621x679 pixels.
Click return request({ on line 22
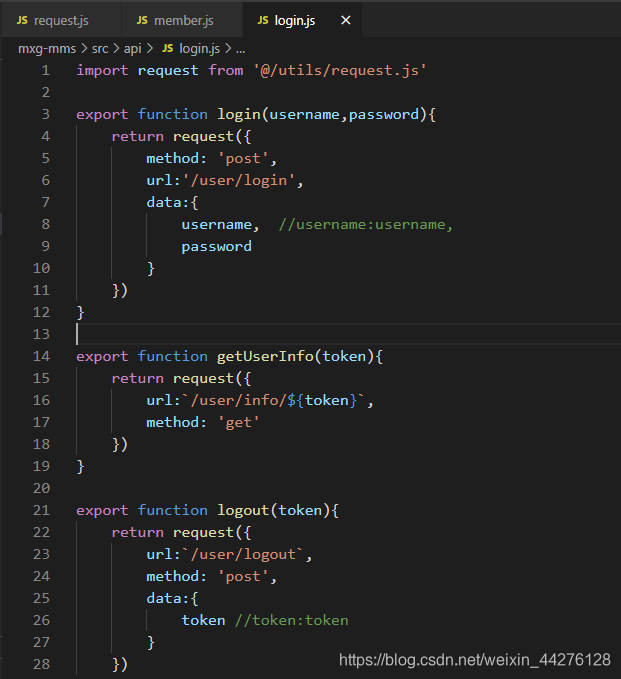[181, 532]
